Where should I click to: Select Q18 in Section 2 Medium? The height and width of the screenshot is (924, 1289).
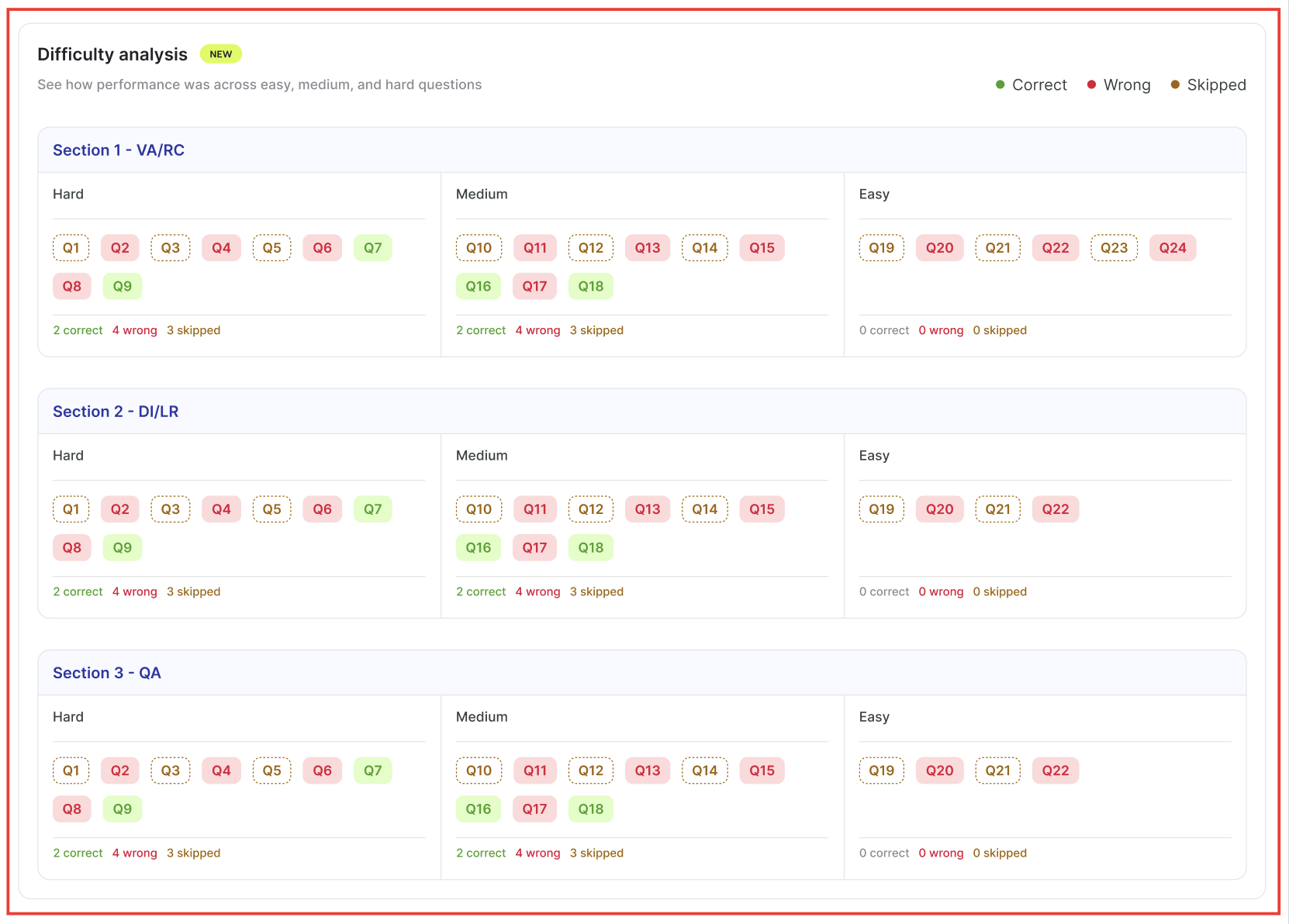point(591,547)
